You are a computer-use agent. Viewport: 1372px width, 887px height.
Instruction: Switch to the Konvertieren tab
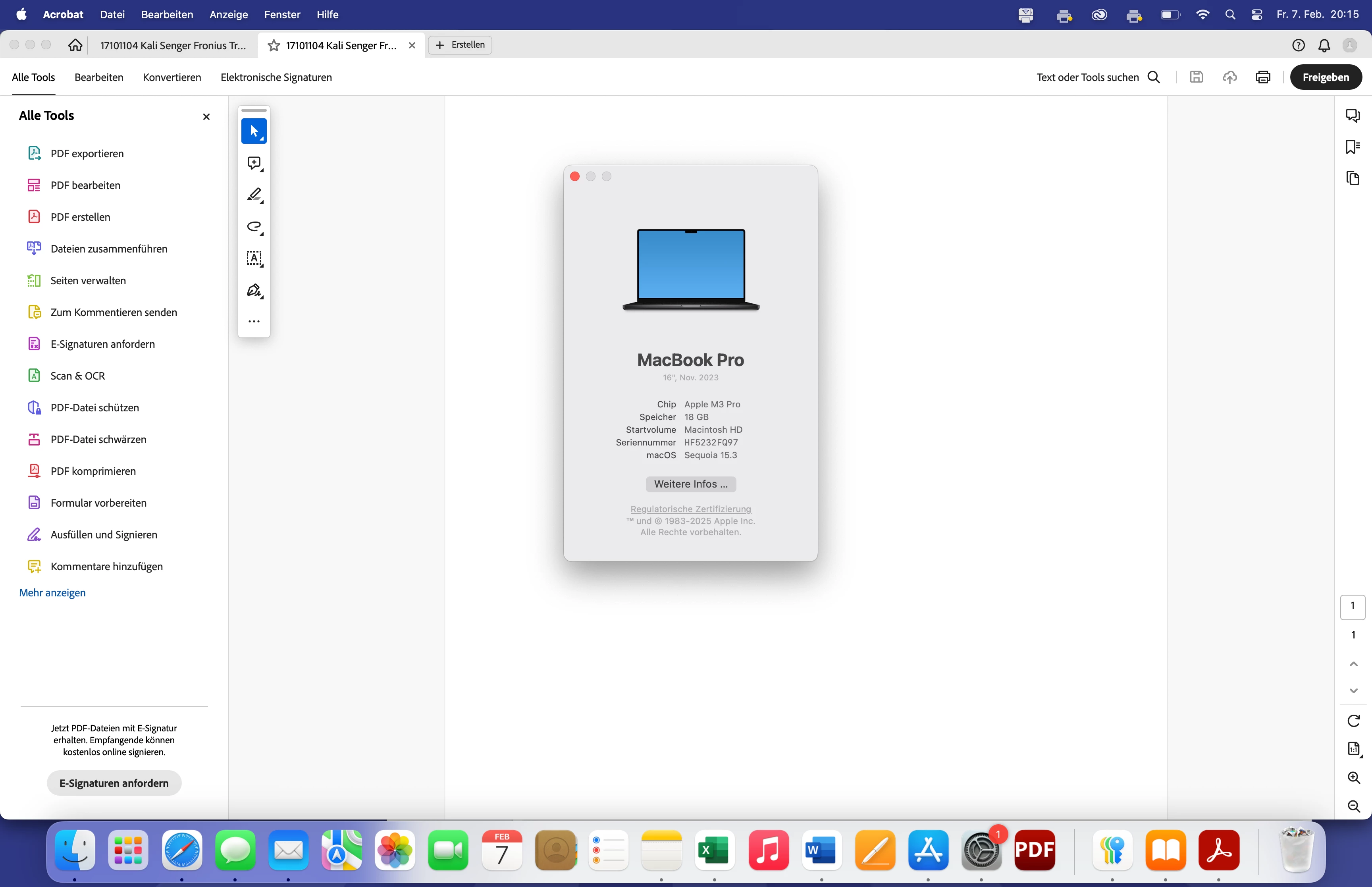pos(171,77)
